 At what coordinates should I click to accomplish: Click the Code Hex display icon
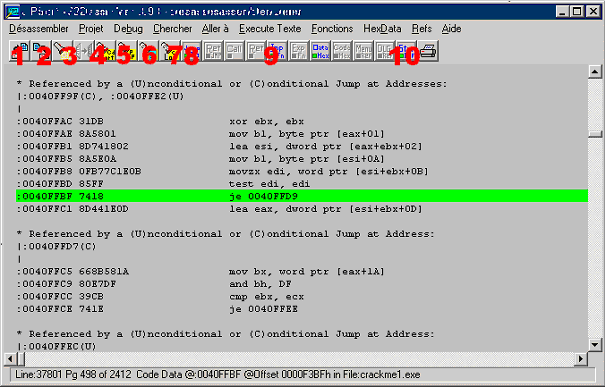342,51
